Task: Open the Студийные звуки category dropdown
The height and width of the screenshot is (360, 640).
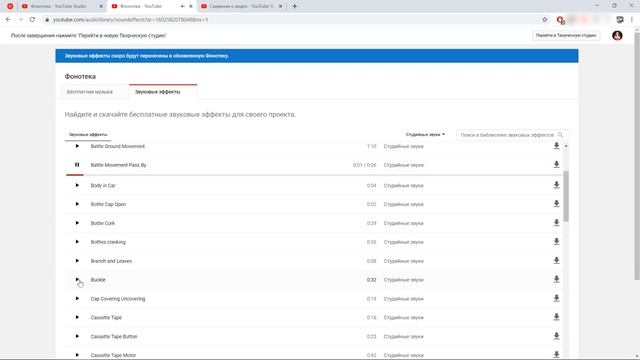Action: pos(425,134)
